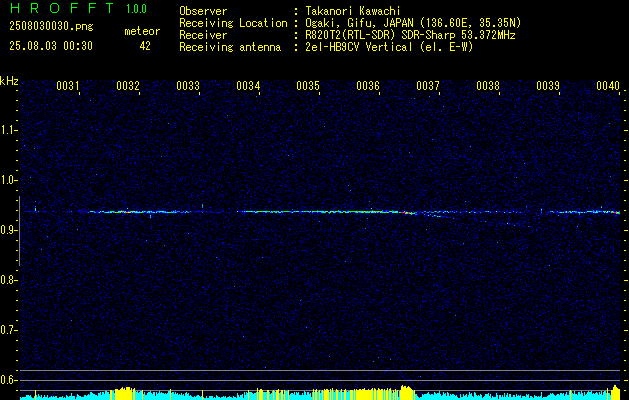Click the 0031 time marker
Screen dimensions: 629x400
[67, 85]
